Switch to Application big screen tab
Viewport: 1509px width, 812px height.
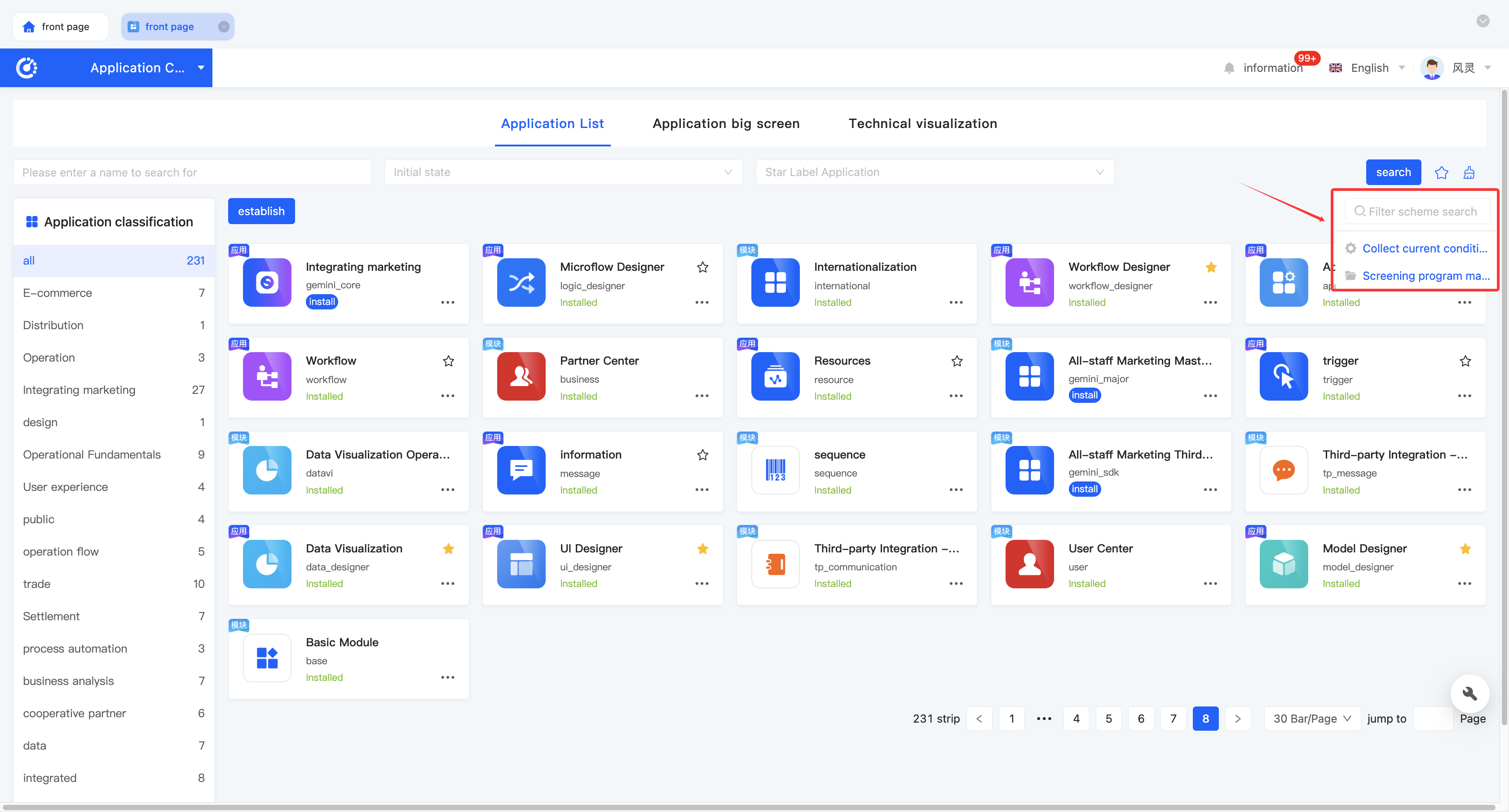[726, 124]
